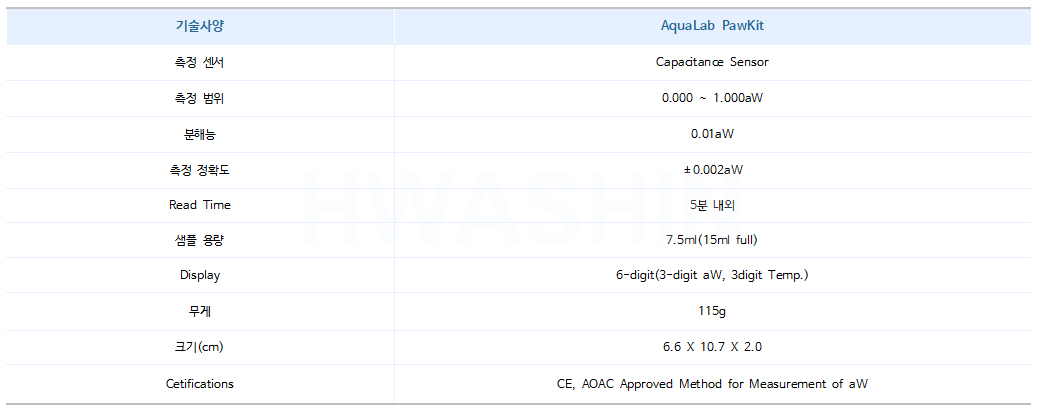Viewport: 1043px width, 416px height.
Task: Click the 'Display' row label
Action: pos(200,276)
